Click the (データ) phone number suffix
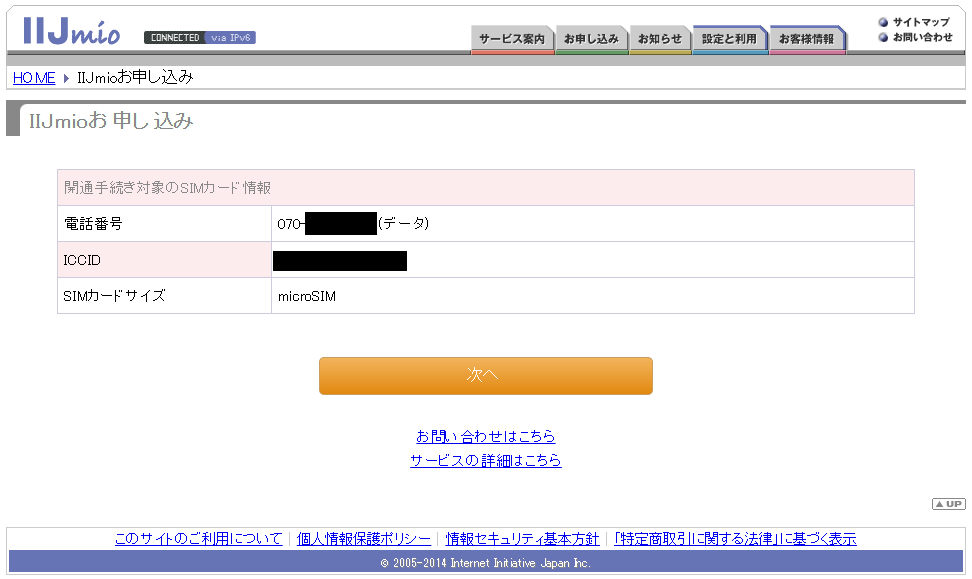 point(404,224)
